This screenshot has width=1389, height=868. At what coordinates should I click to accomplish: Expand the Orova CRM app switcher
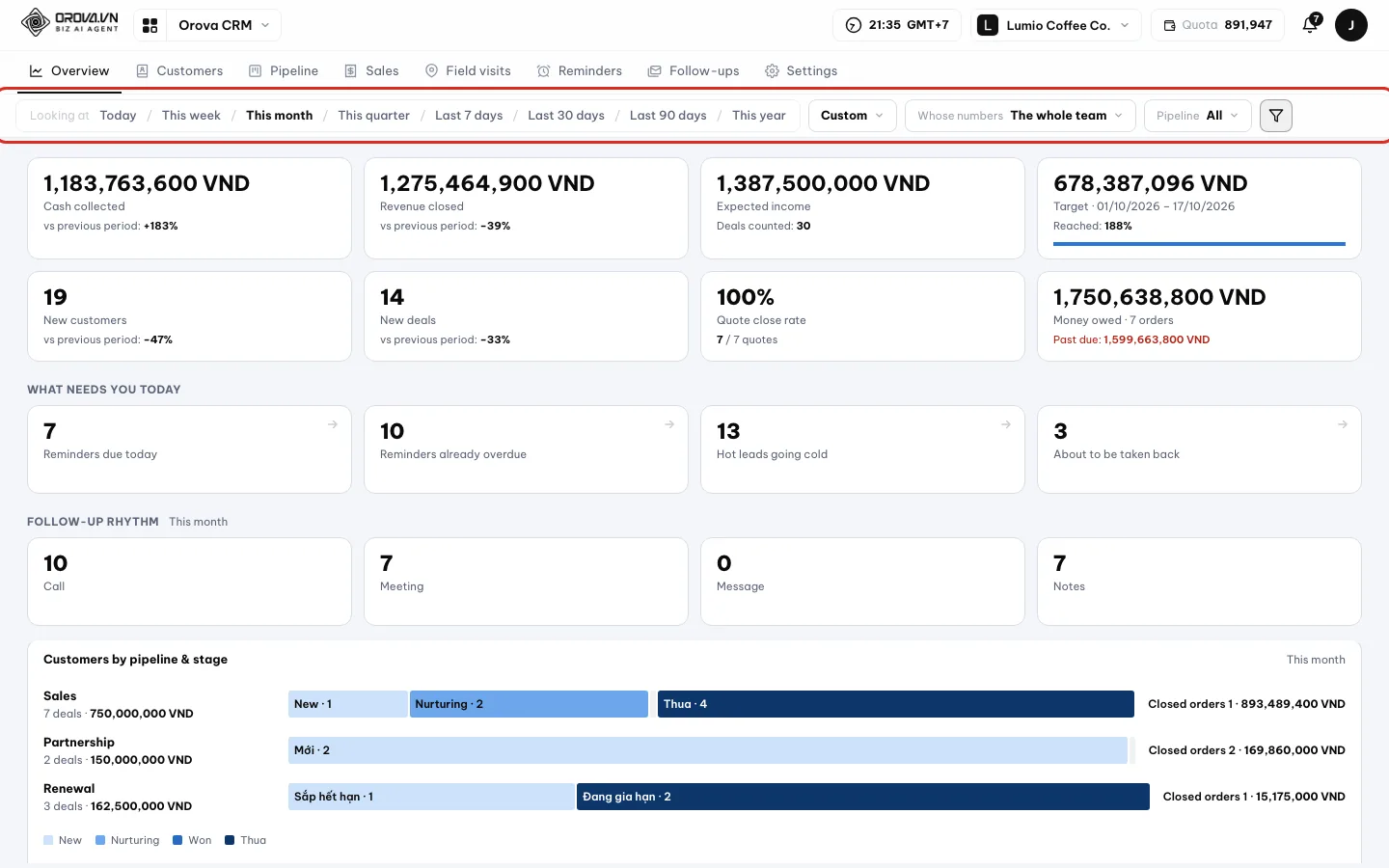pyautogui.click(x=223, y=25)
